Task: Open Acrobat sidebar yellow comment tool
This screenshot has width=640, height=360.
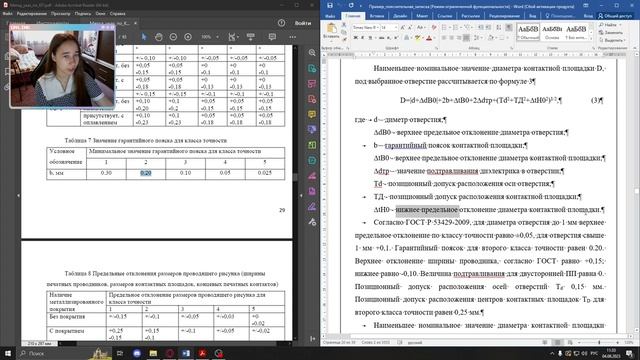Action: click(312, 114)
